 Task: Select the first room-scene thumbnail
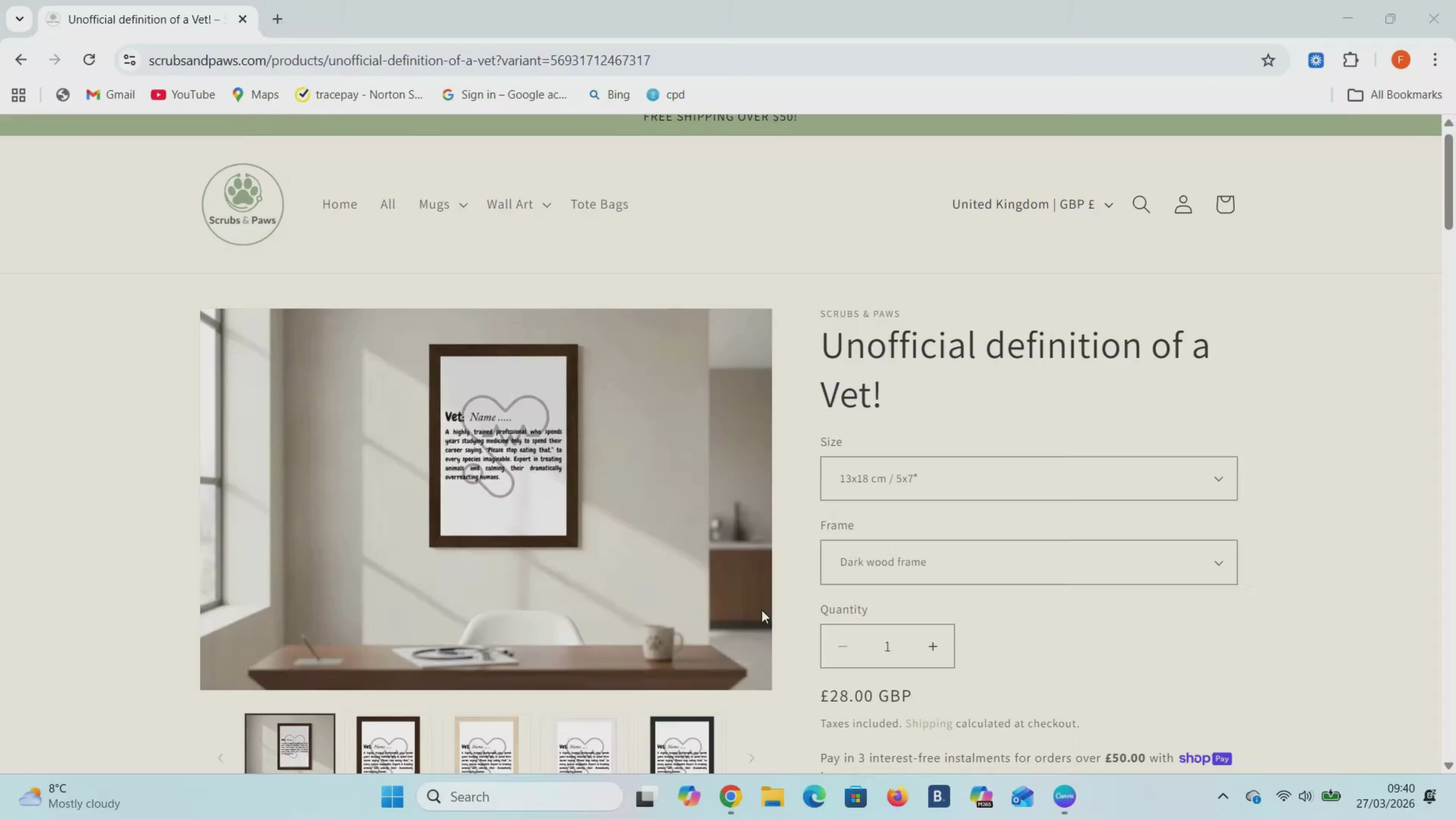[290, 744]
